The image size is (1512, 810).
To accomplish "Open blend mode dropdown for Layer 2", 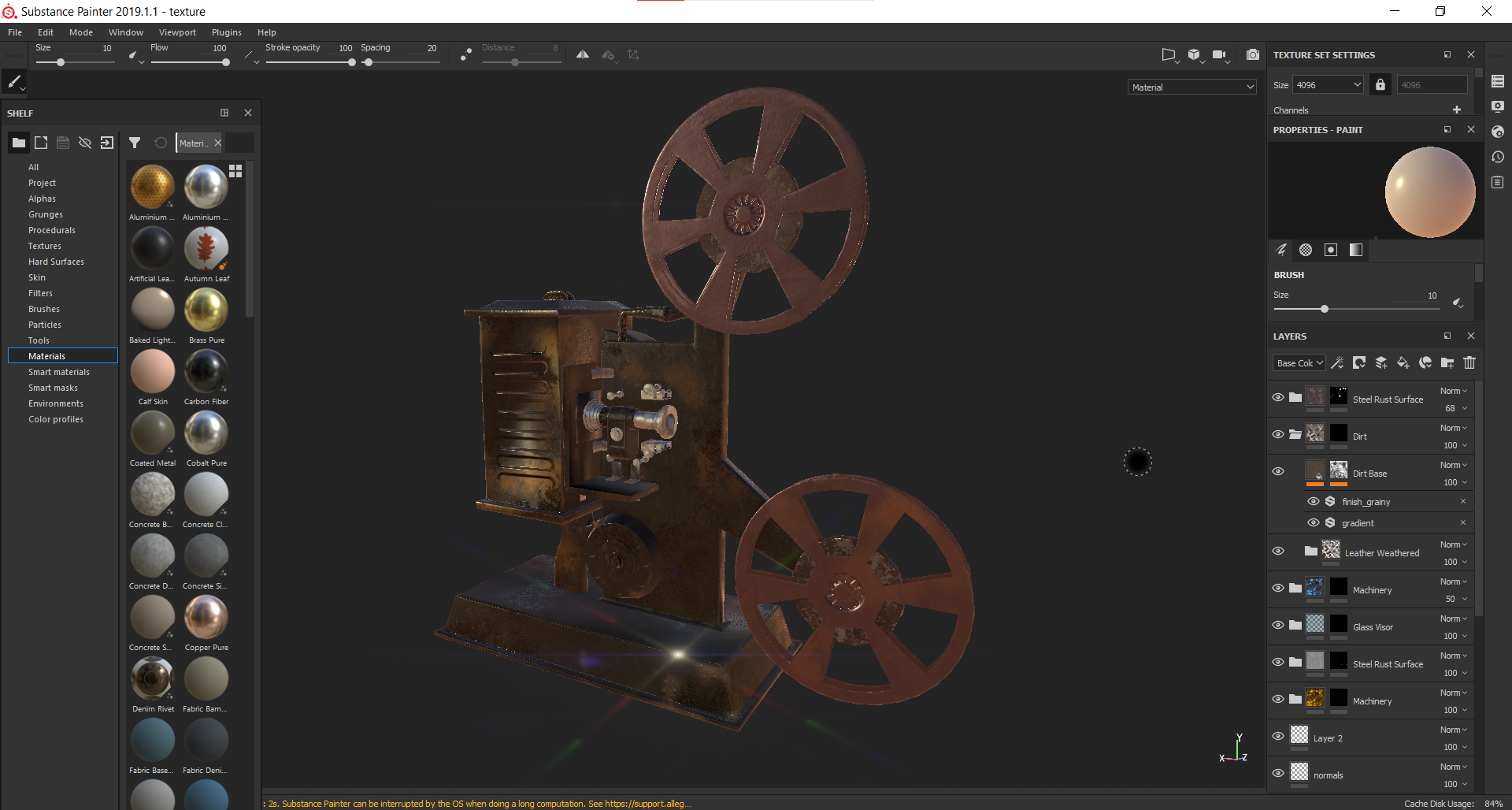I will point(1454,730).
